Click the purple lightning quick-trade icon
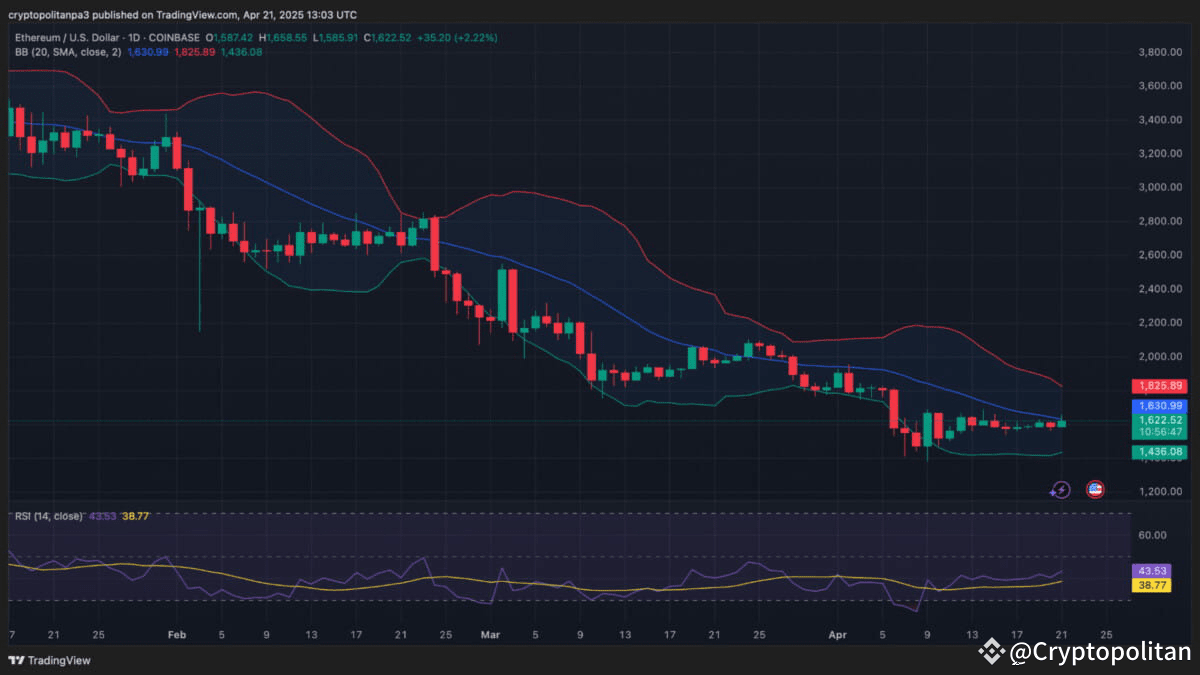Image resolution: width=1200 pixels, height=675 pixels. [1060, 489]
